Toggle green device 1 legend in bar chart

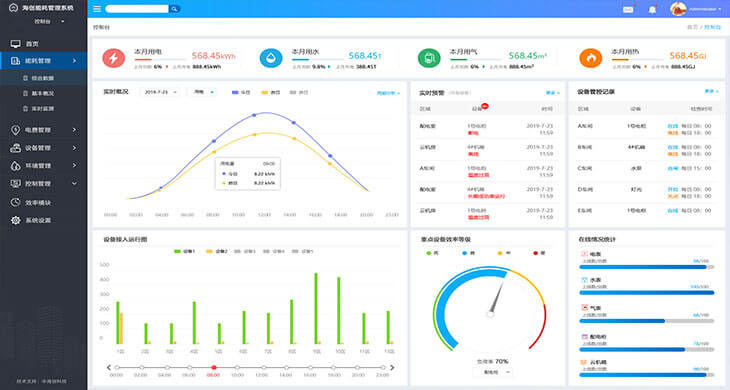pyautogui.click(x=184, y=251)
